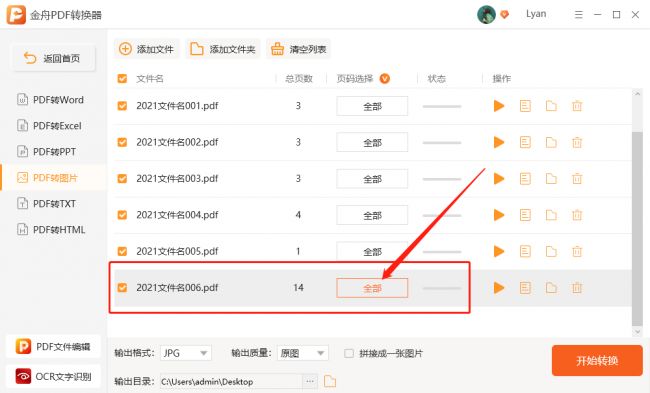Open document view icon for 2021文件名006.pdf
The height and width of the screenshot is (393, 650).
(x=525, y=288)
